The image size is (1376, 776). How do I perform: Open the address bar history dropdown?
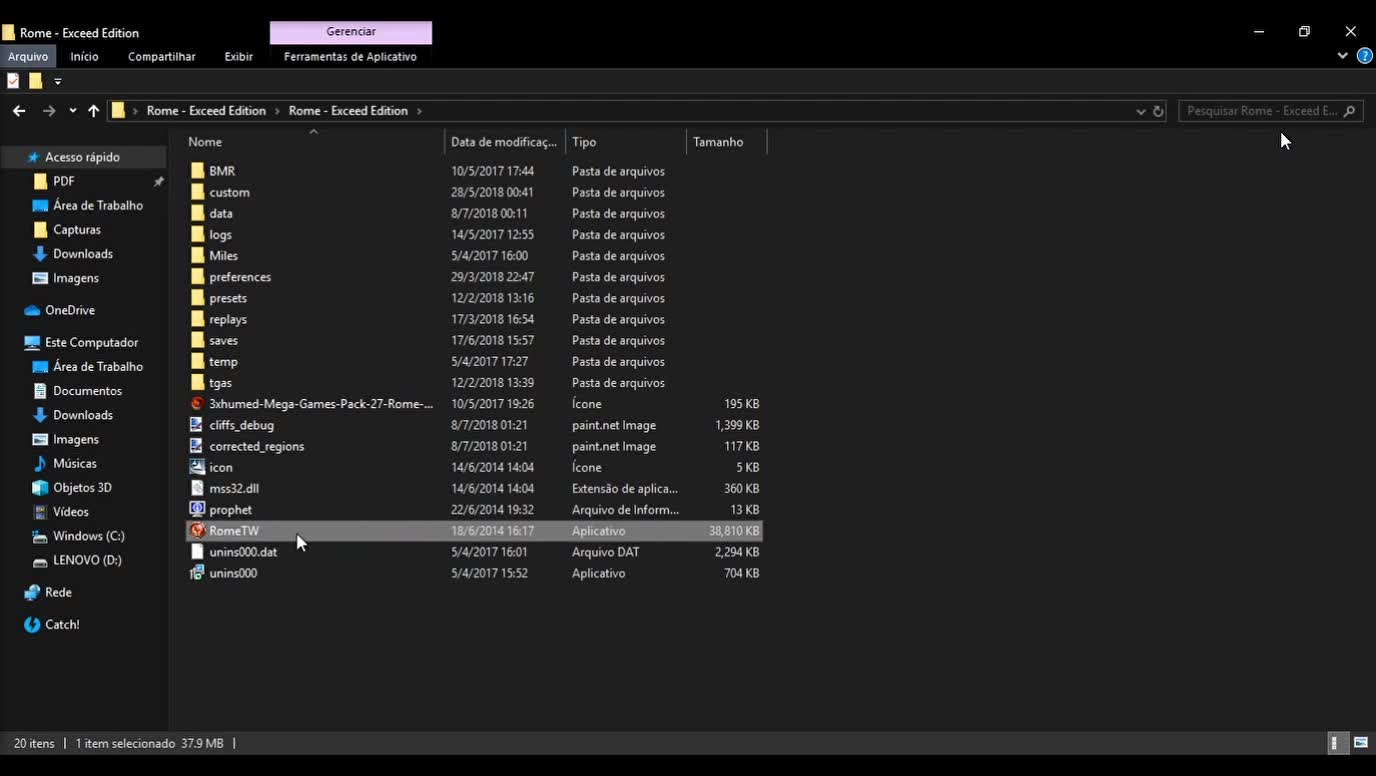pos(1140,111)
